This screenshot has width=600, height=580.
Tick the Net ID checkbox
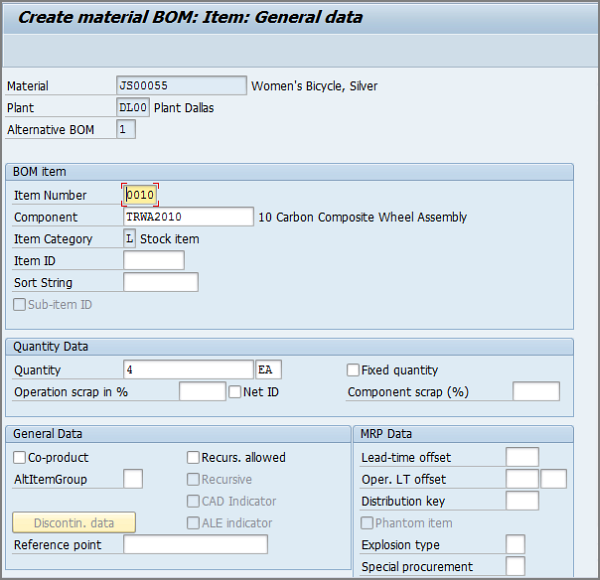(x=235, y=392)
